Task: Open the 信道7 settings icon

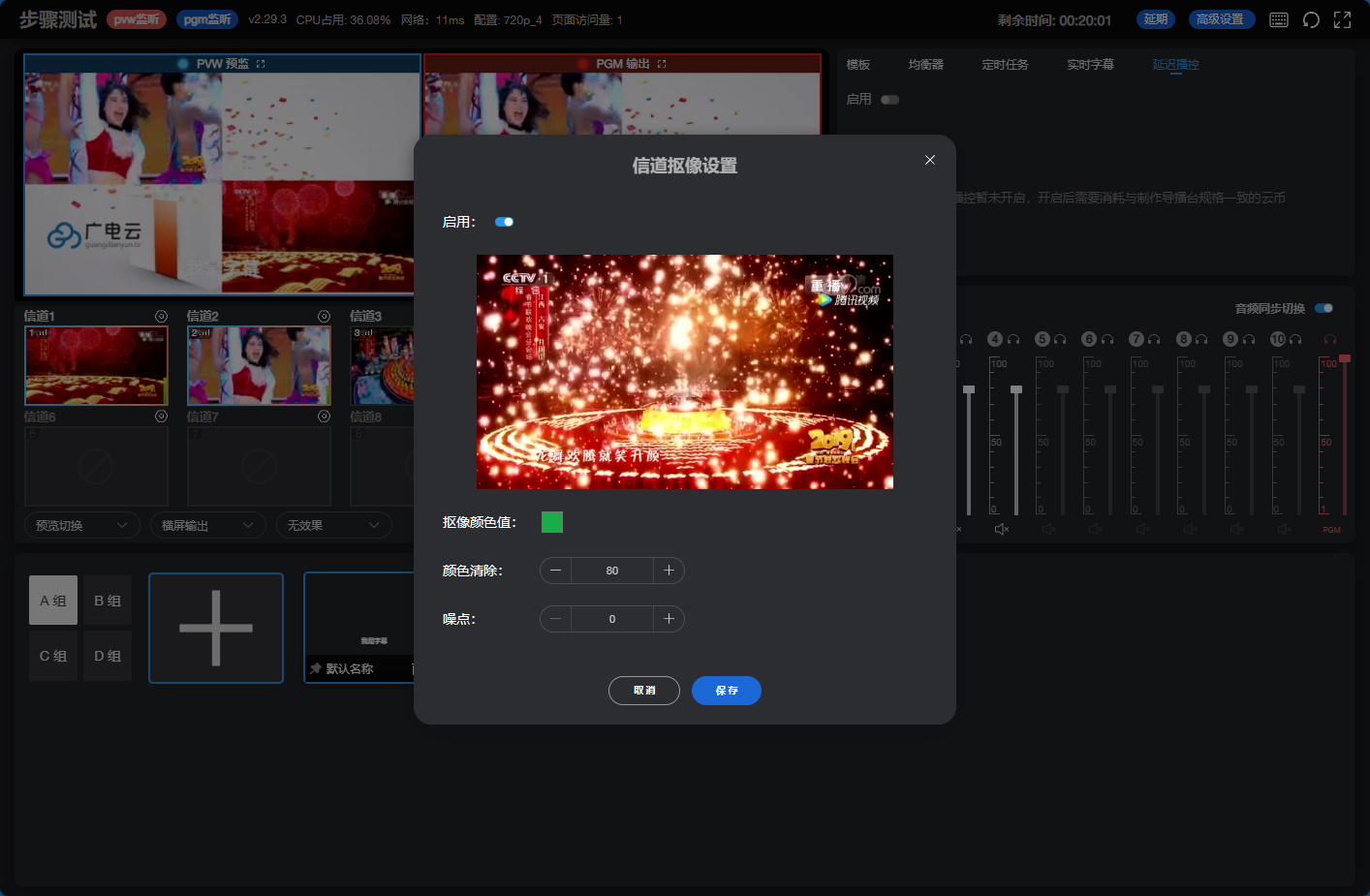Action: (x=325, y=417)
